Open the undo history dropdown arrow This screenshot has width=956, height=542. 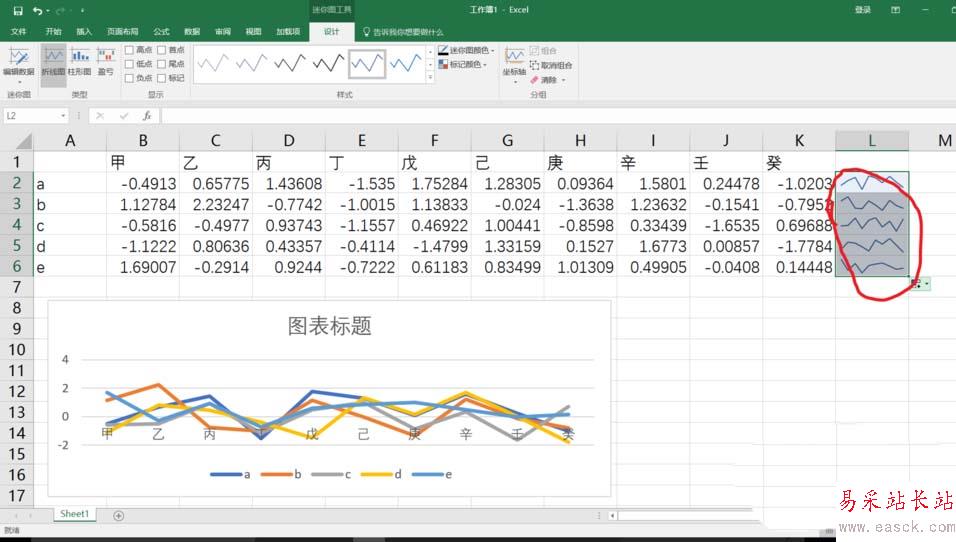(48, 10)
